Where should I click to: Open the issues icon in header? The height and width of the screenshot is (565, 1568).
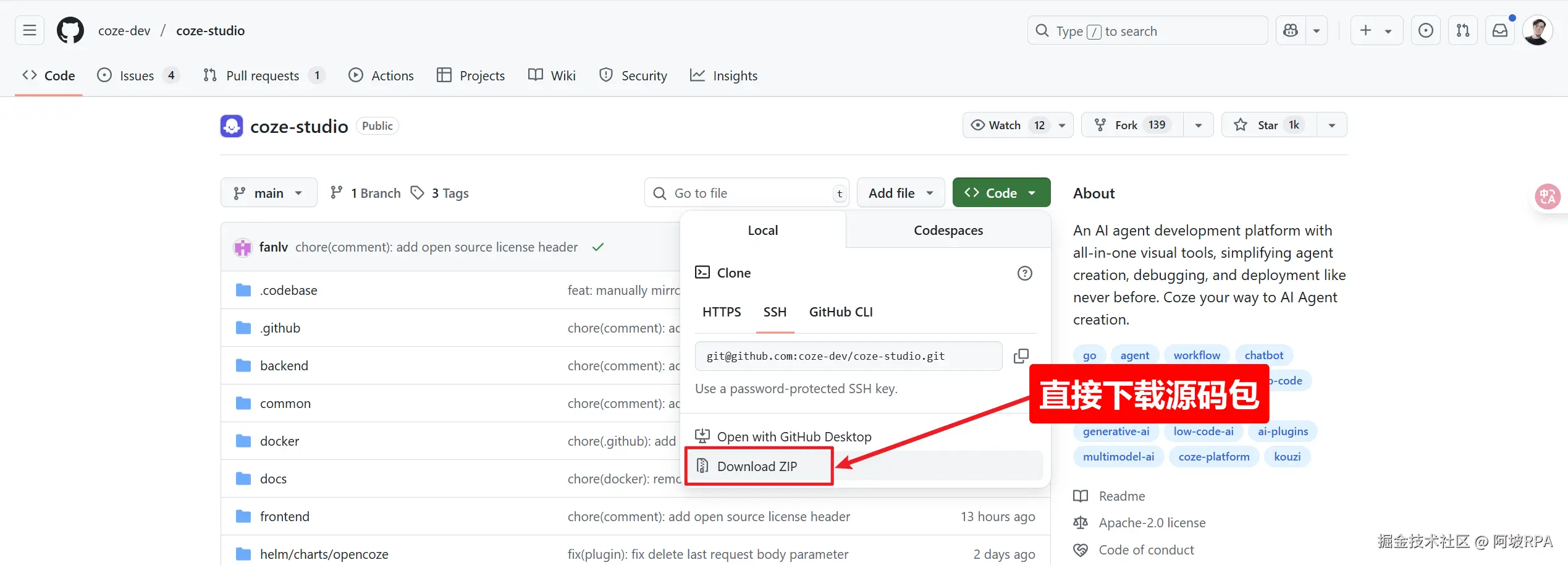tap(1426, 30)
